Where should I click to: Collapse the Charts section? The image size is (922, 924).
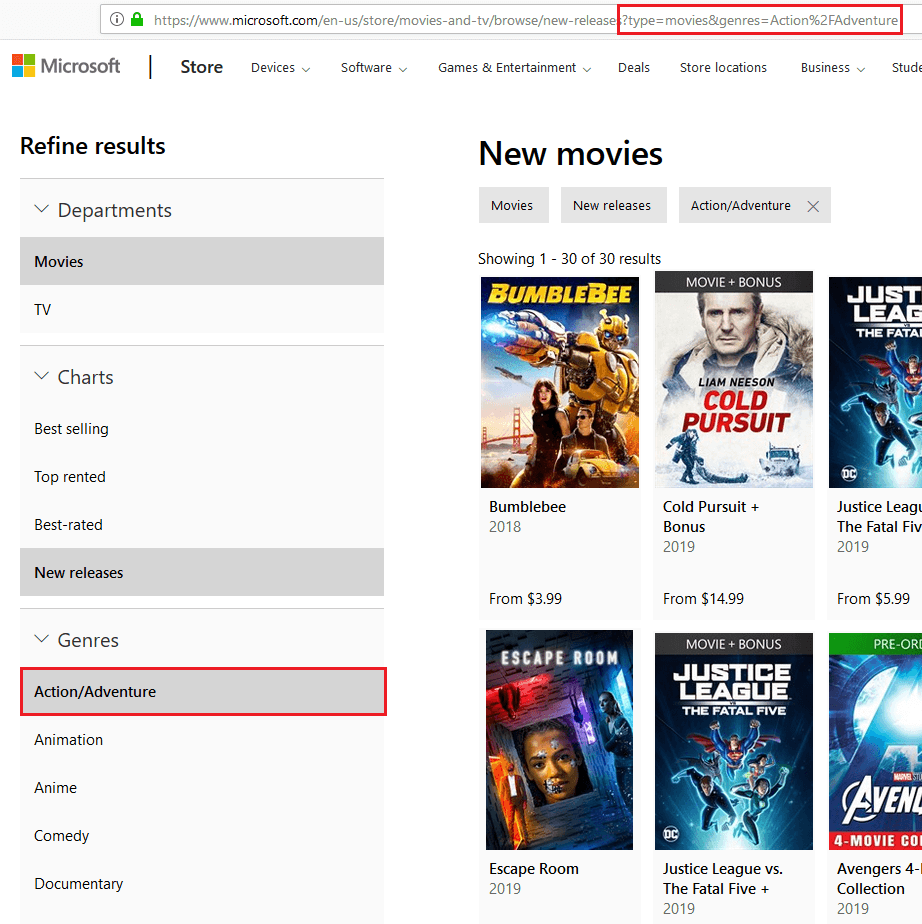click(x=42, y=377)
